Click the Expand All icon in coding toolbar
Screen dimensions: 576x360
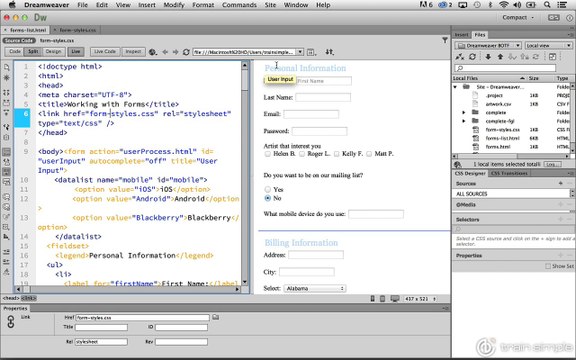tap(7, 113)
